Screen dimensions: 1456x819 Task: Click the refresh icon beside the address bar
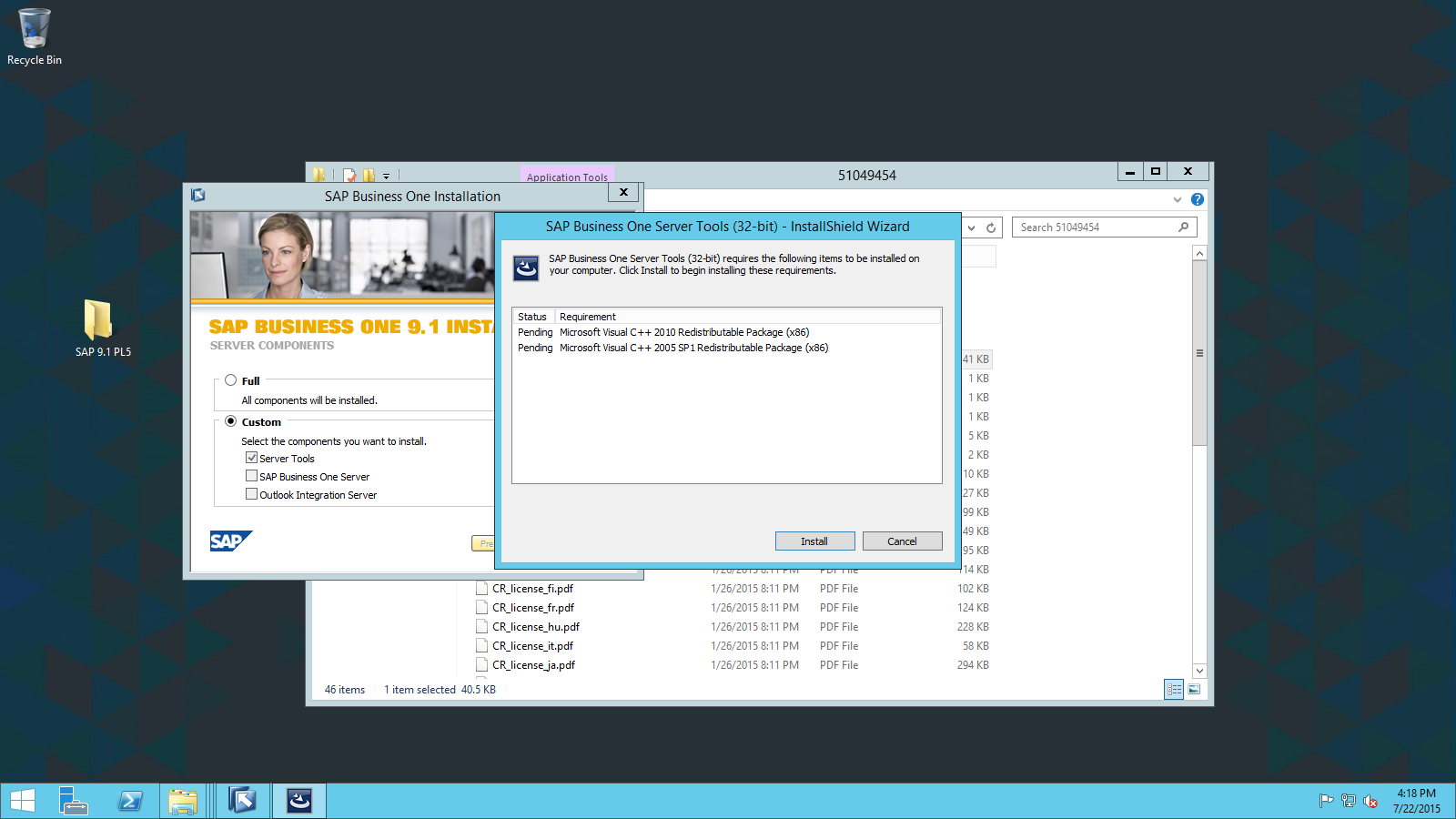[x=991, y=227]
